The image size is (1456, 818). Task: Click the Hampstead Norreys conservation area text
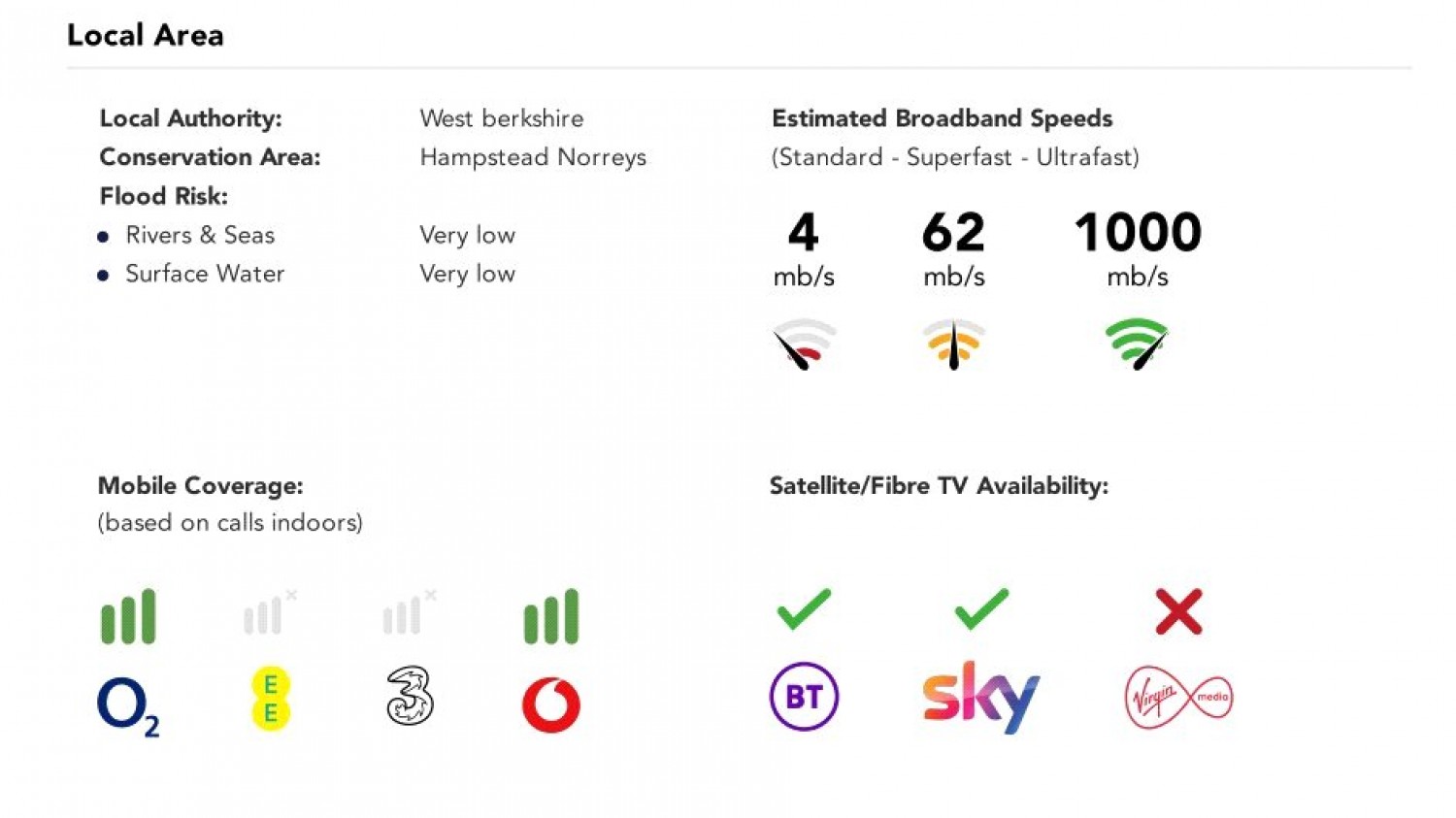pyautogui.click(x=533, y=157)
